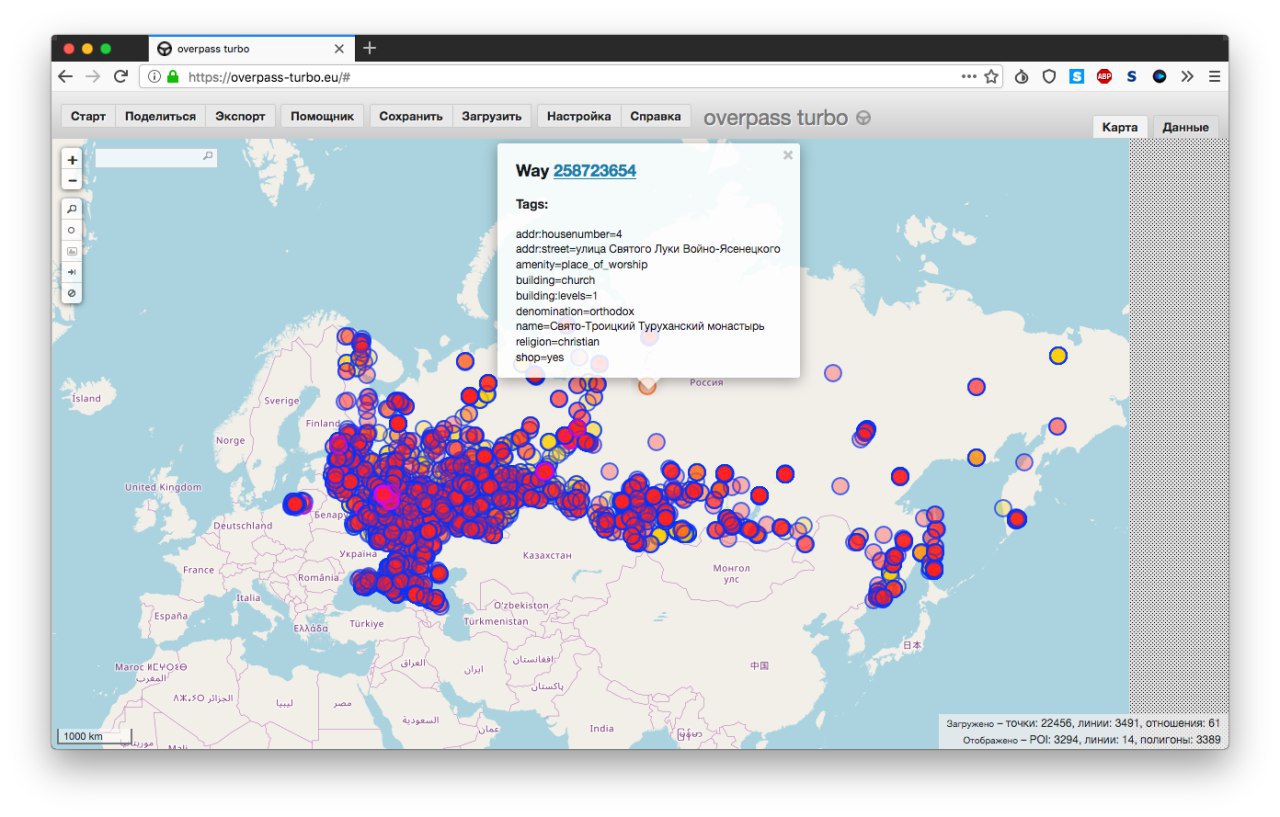Switch to the Карта tab

pyautogui.click(x=1120, y=127)
